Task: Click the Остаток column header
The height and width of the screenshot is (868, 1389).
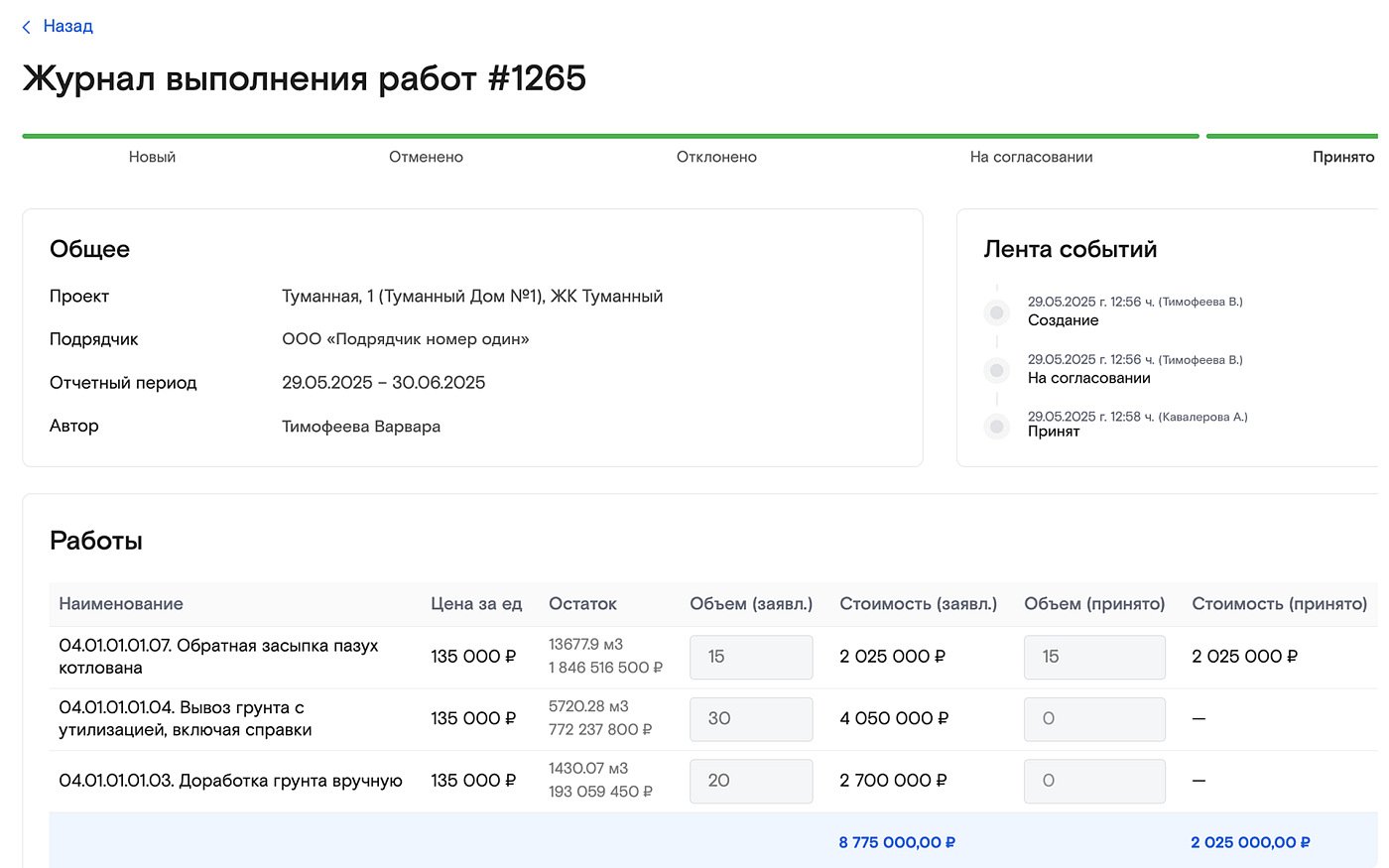Action: (x=582, y=604)
